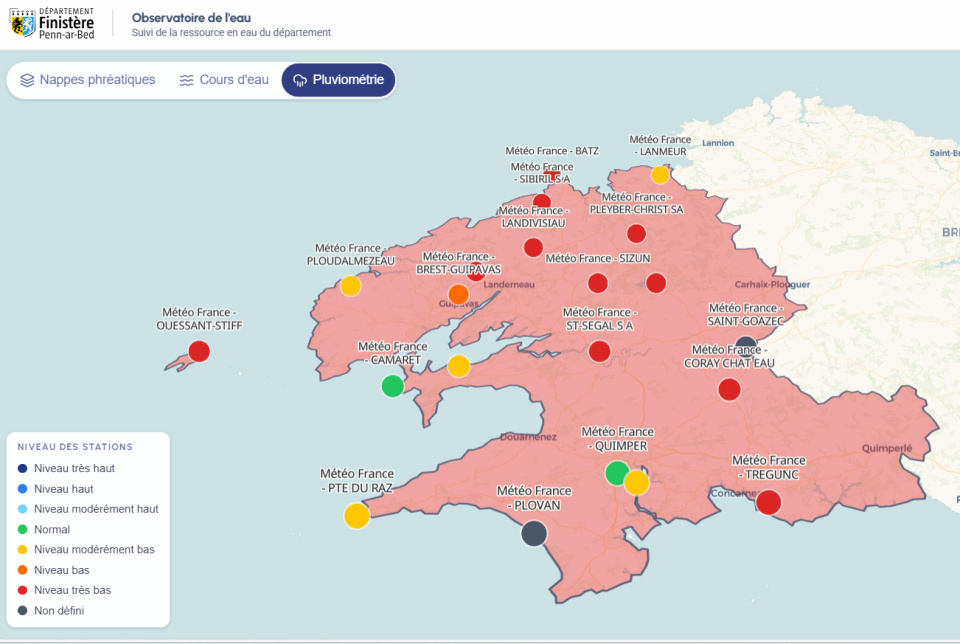Click the Niveau haut legend dot
The width and height of the screenshot is (960, 644).
(23, 489)
